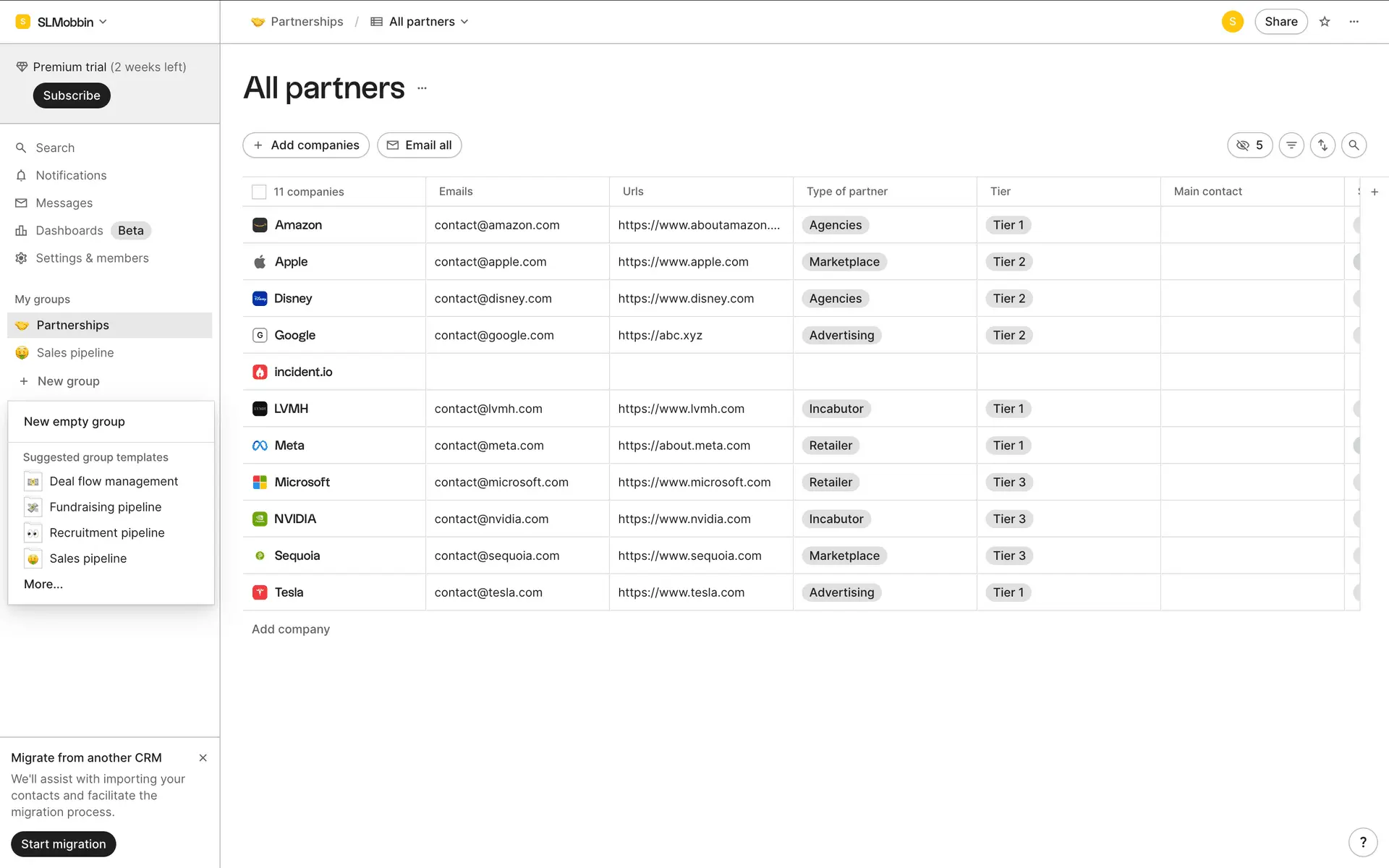Dismiss the Migrate from another CRM card
This screenshot has width=1389, height=868.
click(203, 758)
